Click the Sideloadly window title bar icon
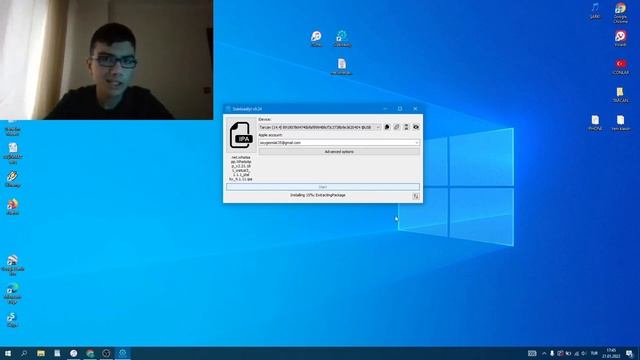Image resolution: width=640 pixels, height=360 pixels. click(x=228, y=109)
